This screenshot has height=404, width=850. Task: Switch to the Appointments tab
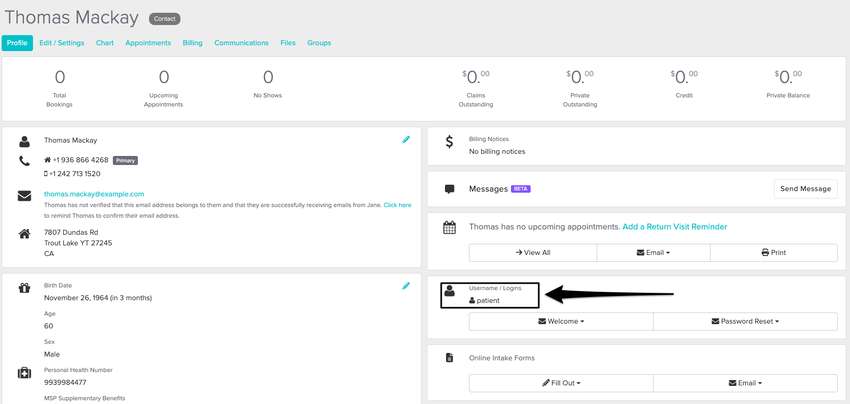coord(148,43)
